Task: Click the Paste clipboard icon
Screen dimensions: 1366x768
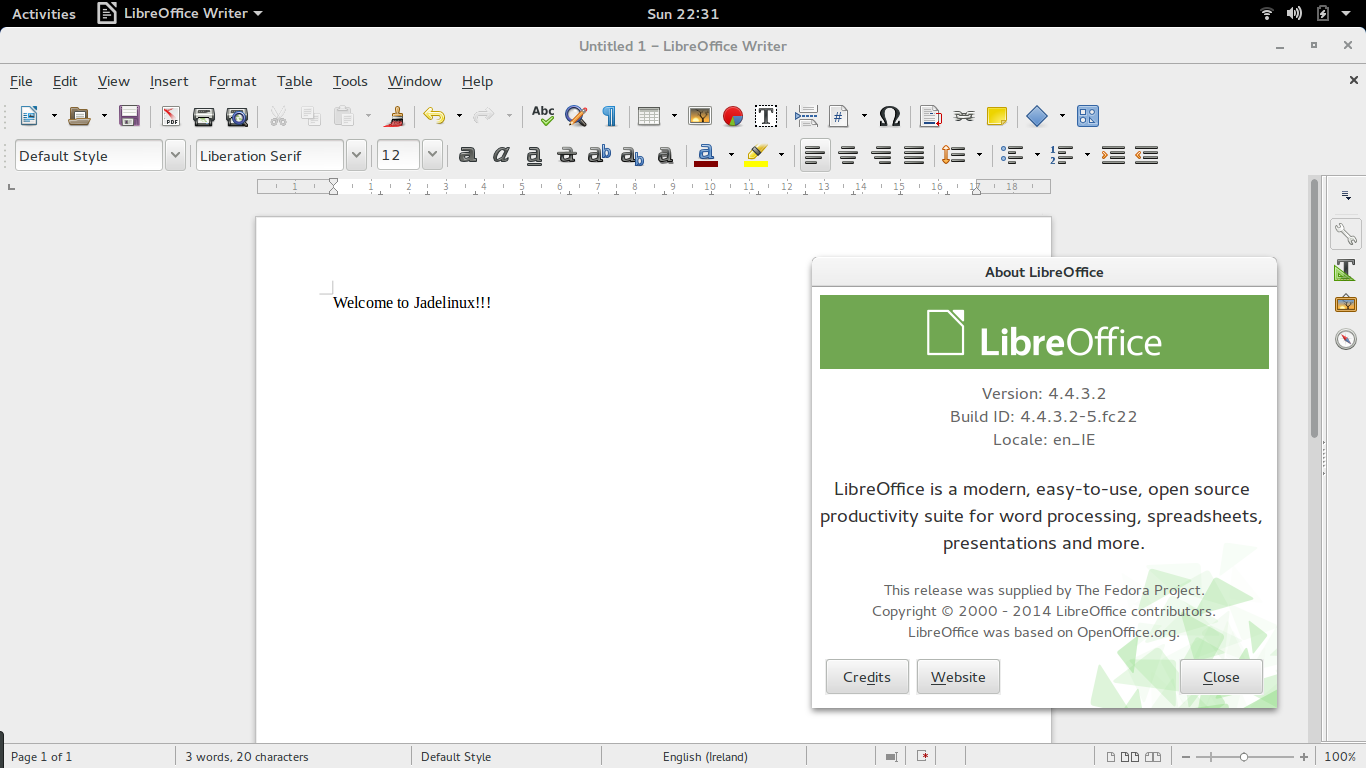Action: tap(344, 116)
